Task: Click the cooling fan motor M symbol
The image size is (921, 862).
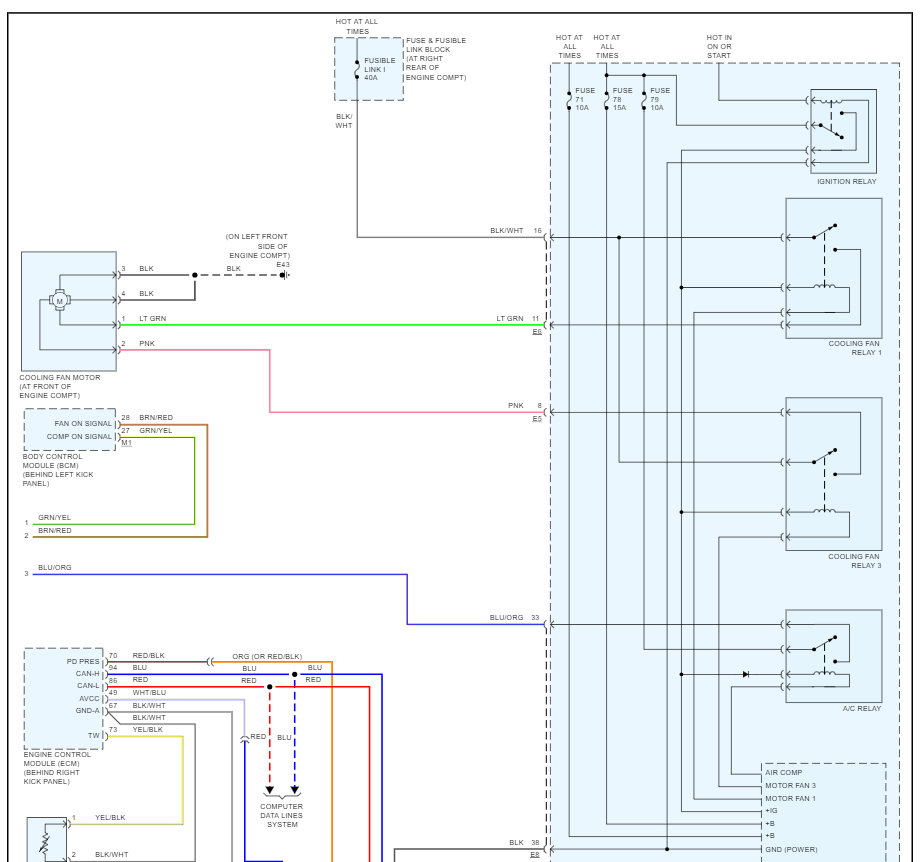Action: pyautogui.click(x=59, y=301)
